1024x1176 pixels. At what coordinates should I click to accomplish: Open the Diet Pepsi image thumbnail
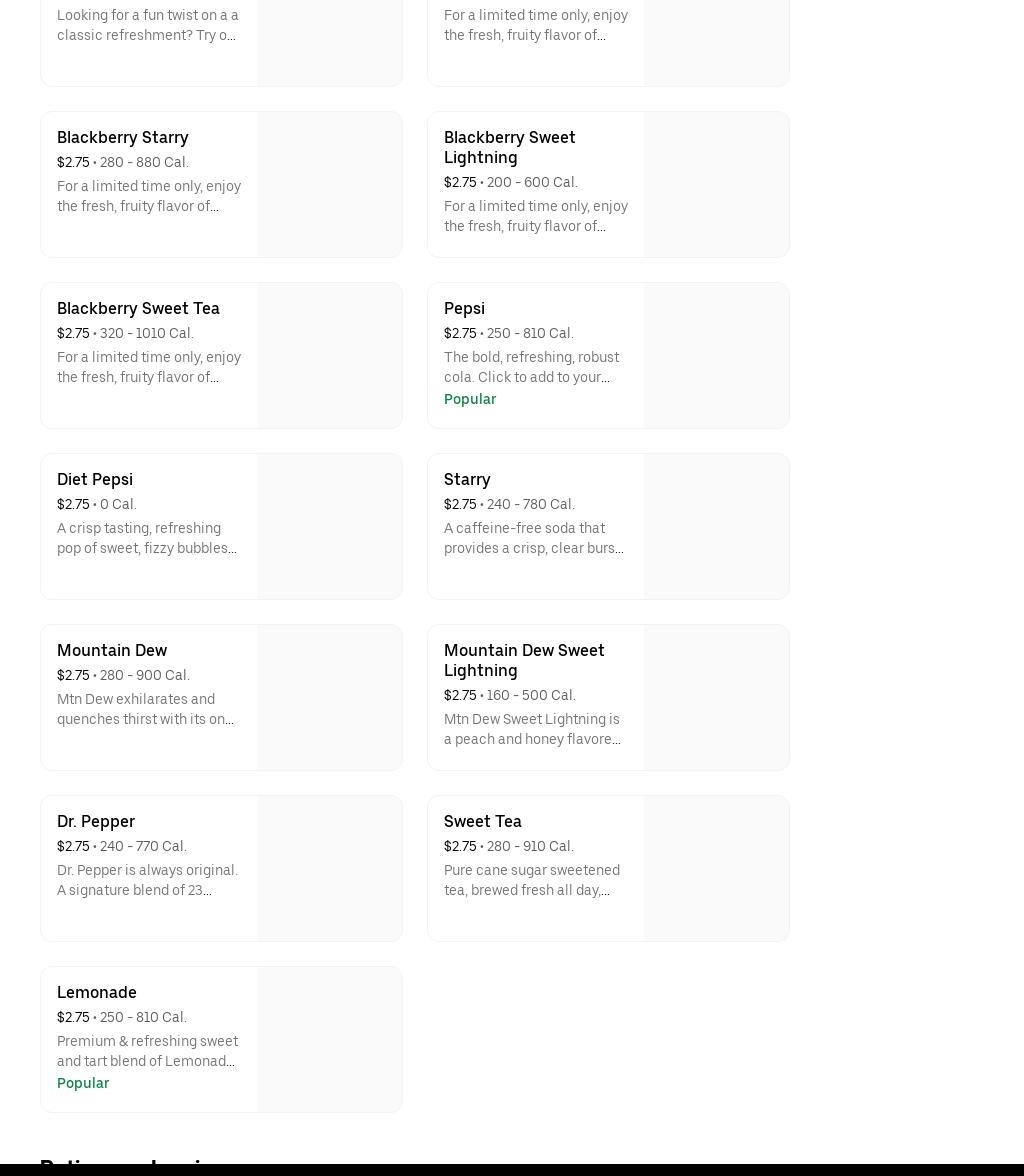(x=329, y=527)
